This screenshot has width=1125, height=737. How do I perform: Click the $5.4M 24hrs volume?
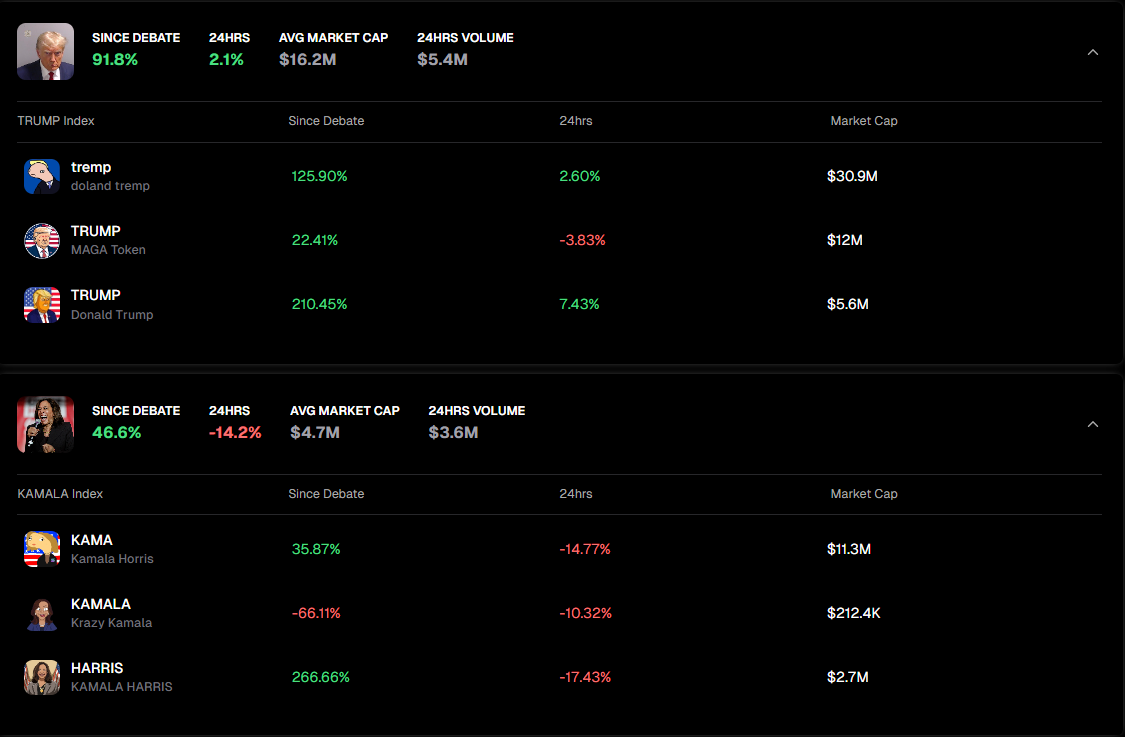coord(442,60)
